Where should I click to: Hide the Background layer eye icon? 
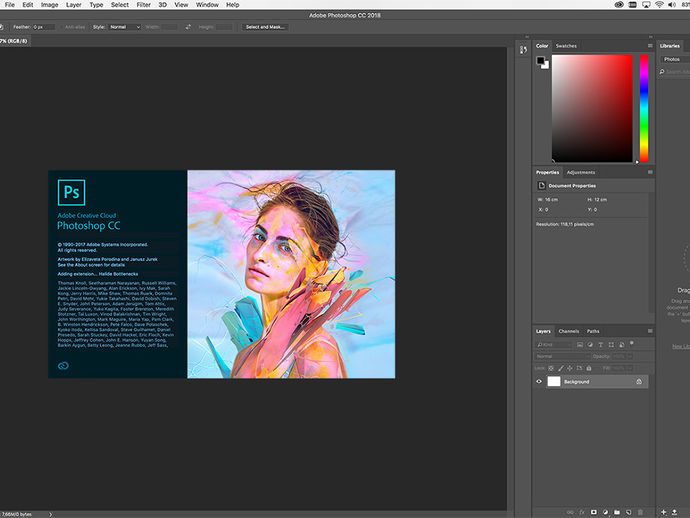(539, 382)
